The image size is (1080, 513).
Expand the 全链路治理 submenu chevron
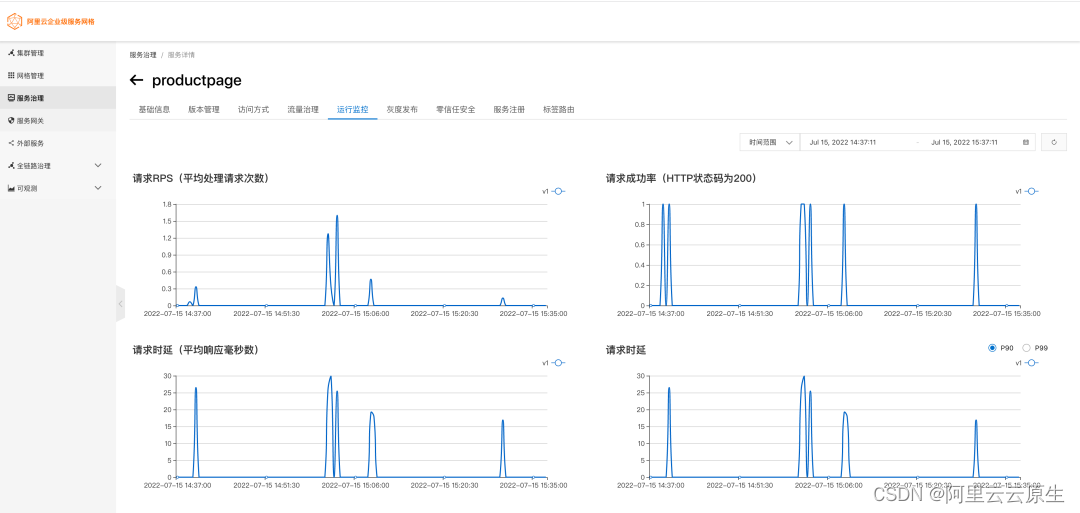pos(98,165)
